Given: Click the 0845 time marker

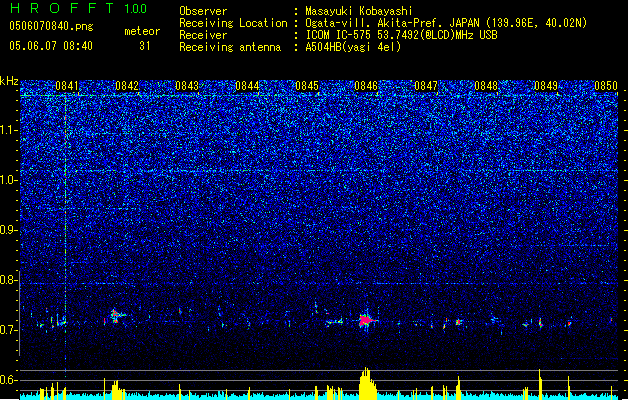Looking at the screenshot, I should 306,86.
